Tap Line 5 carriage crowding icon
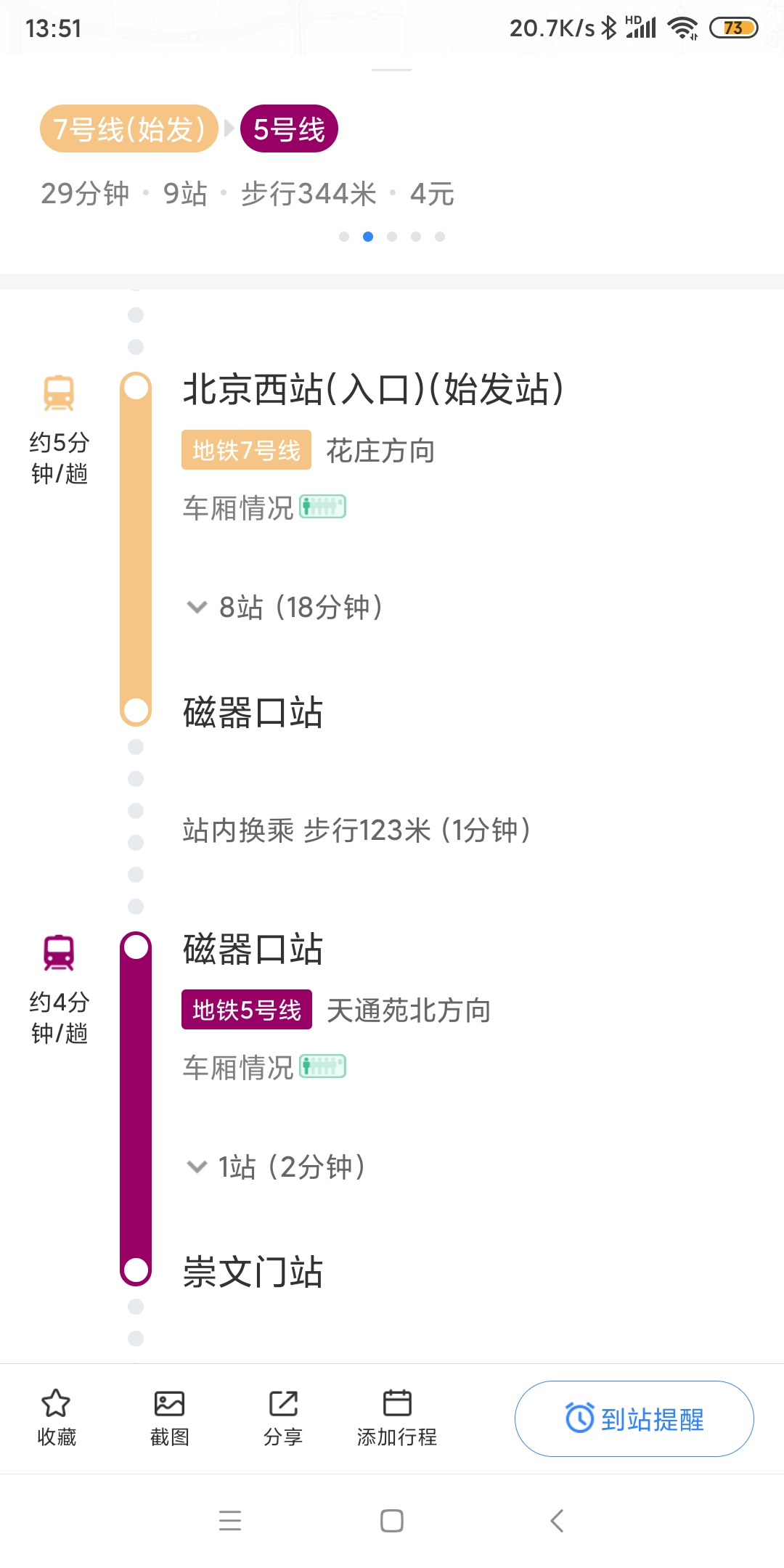Image resolution: width=784 pixels, height=1568 pixels. 323,1066
